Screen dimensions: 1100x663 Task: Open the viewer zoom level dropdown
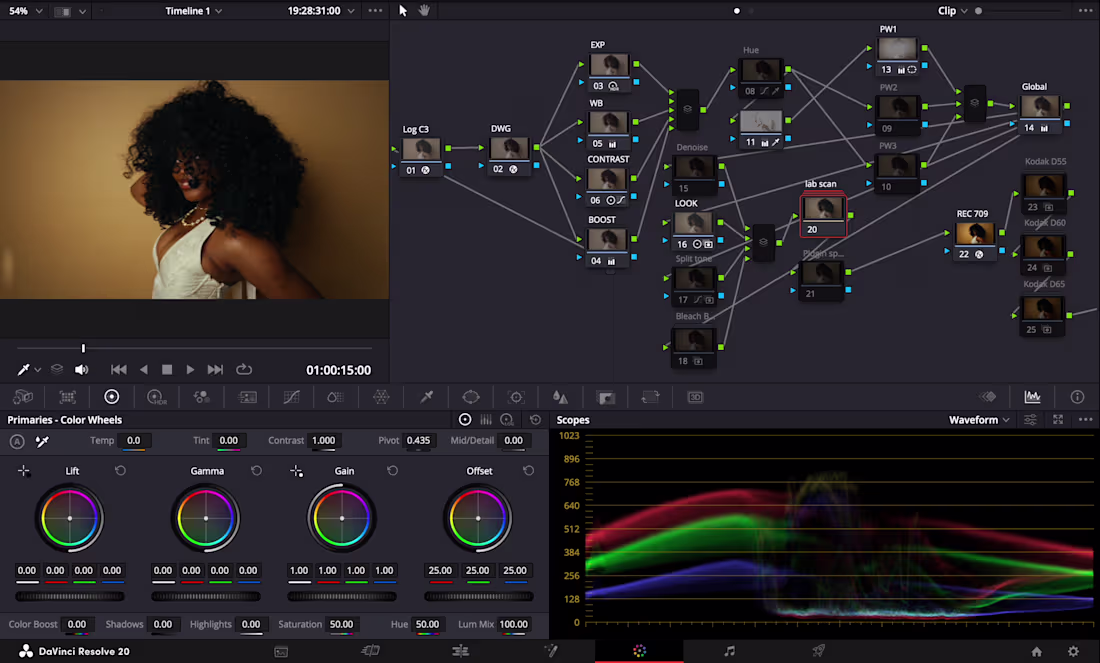[x=25, y=12]
